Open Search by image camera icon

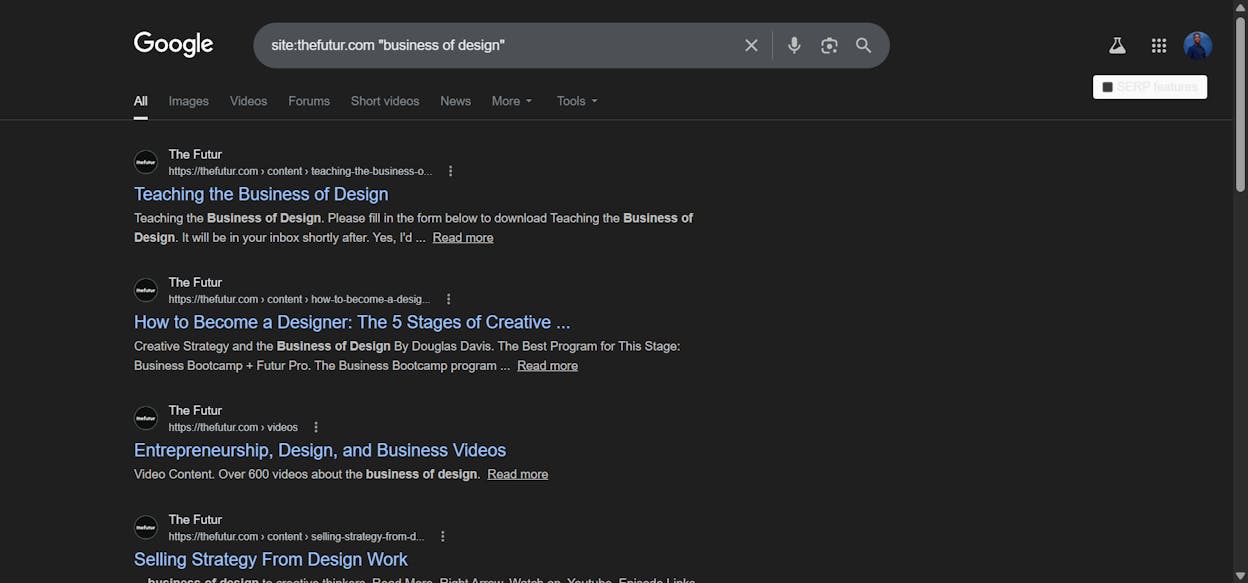[x=829, y=45]
